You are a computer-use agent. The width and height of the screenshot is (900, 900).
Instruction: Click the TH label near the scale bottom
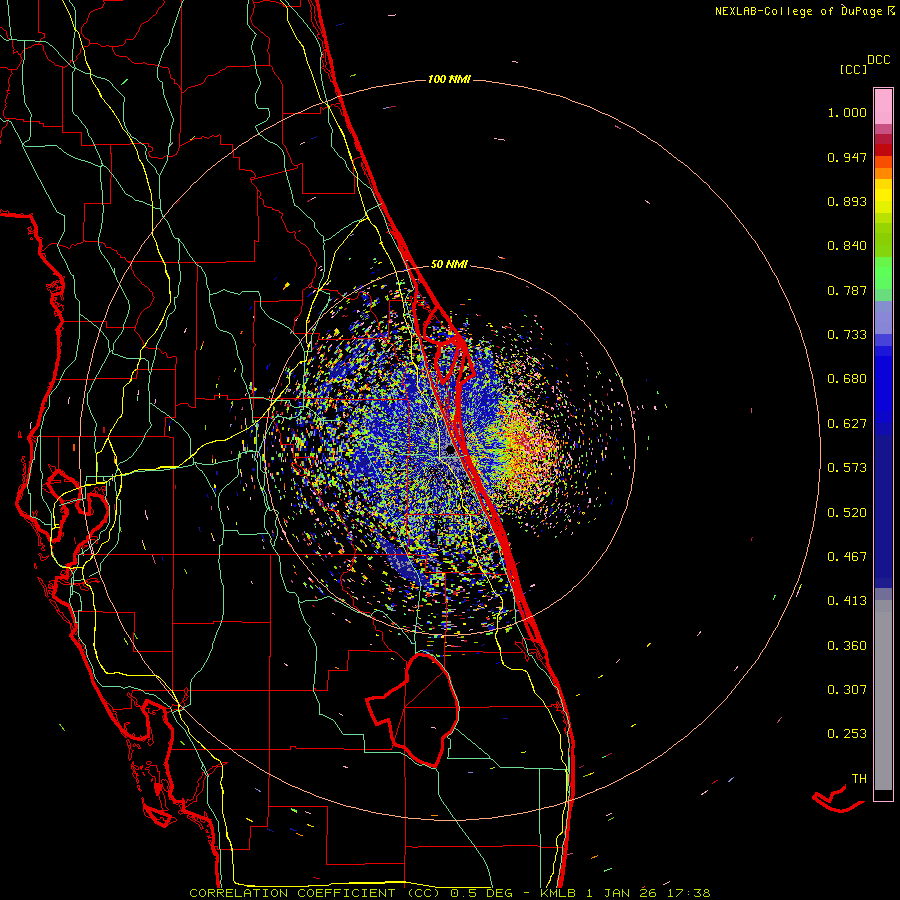(x=859, y=779)
